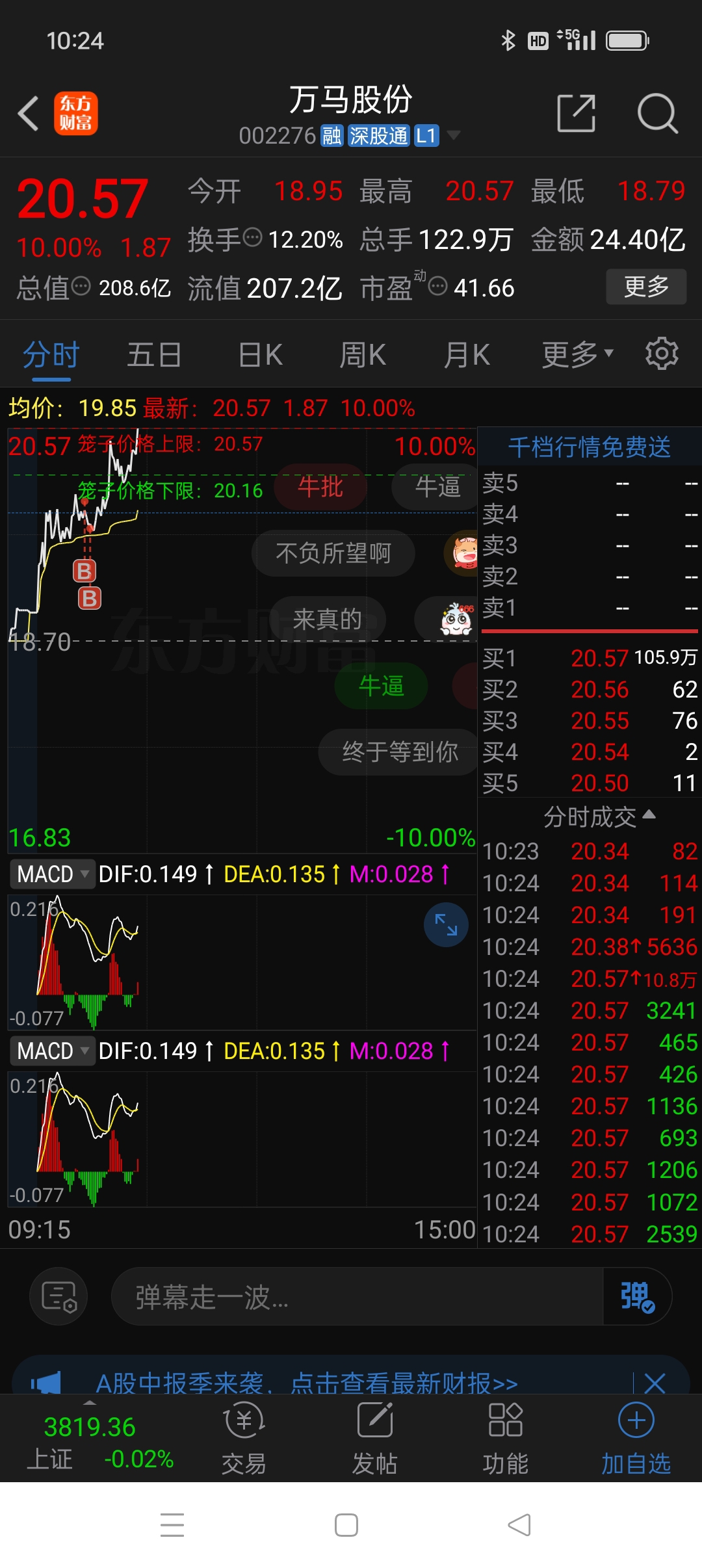Tap the share/export icon
702x1568 pixels.
tap(577, 113)
